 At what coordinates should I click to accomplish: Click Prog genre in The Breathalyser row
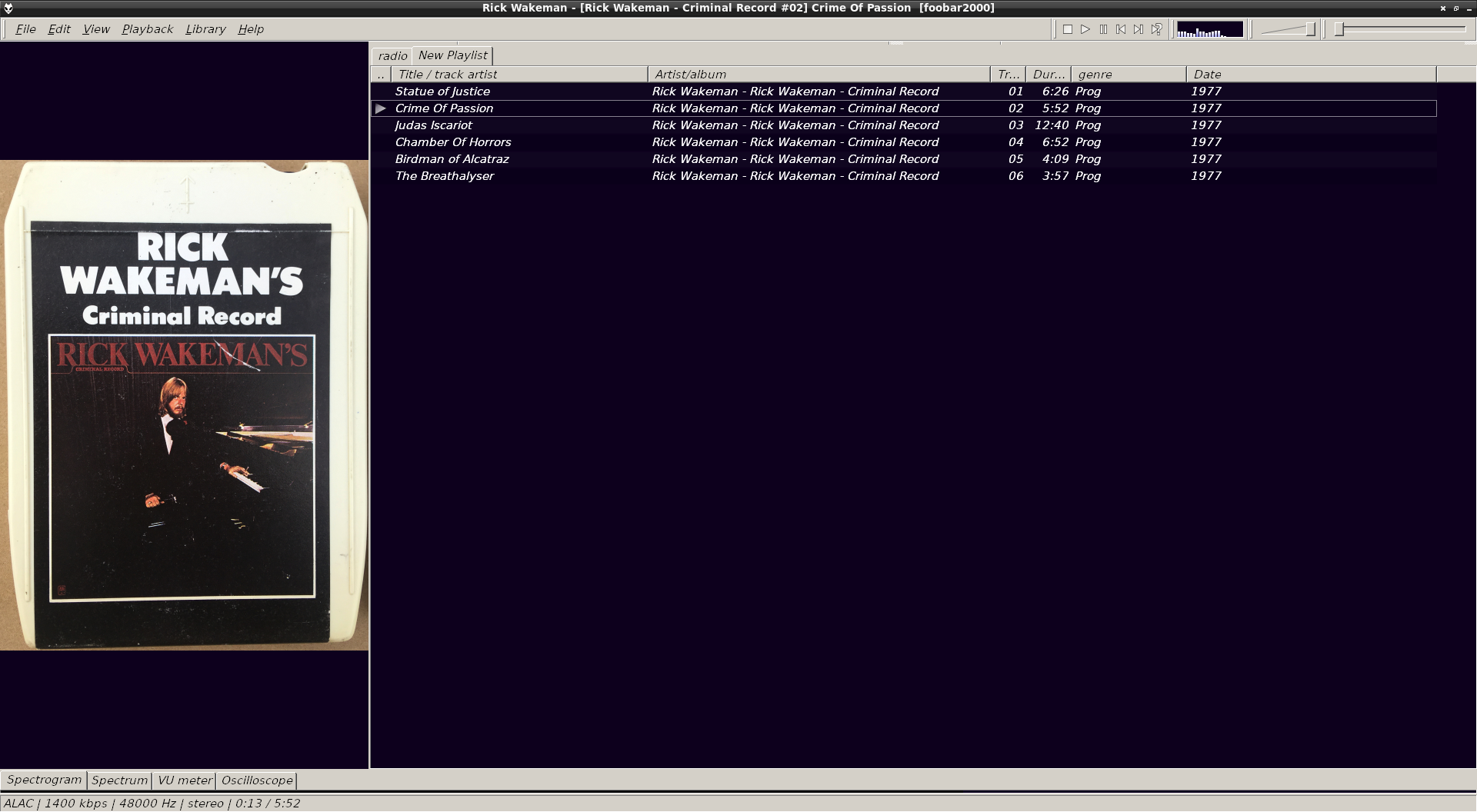click(x=1088, y=176)
